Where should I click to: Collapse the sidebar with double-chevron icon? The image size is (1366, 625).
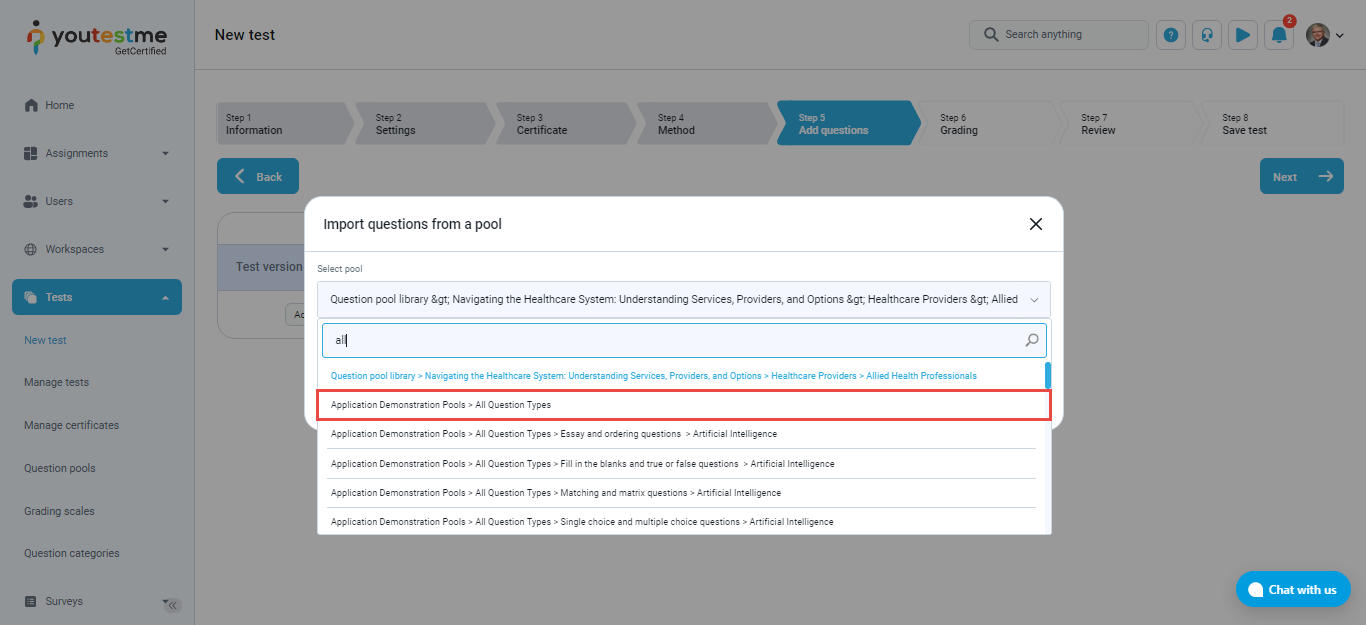click(x=172, y=605)
